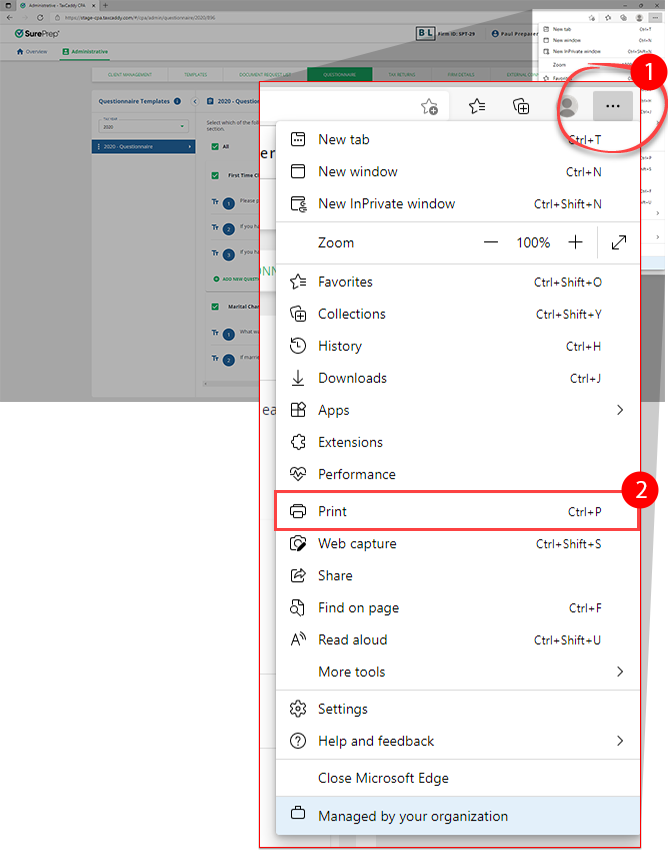Decrease zoom with the minus button
The width and height of the screenshot is (668, 857).
pyautogui.click(x=490, y=242)
